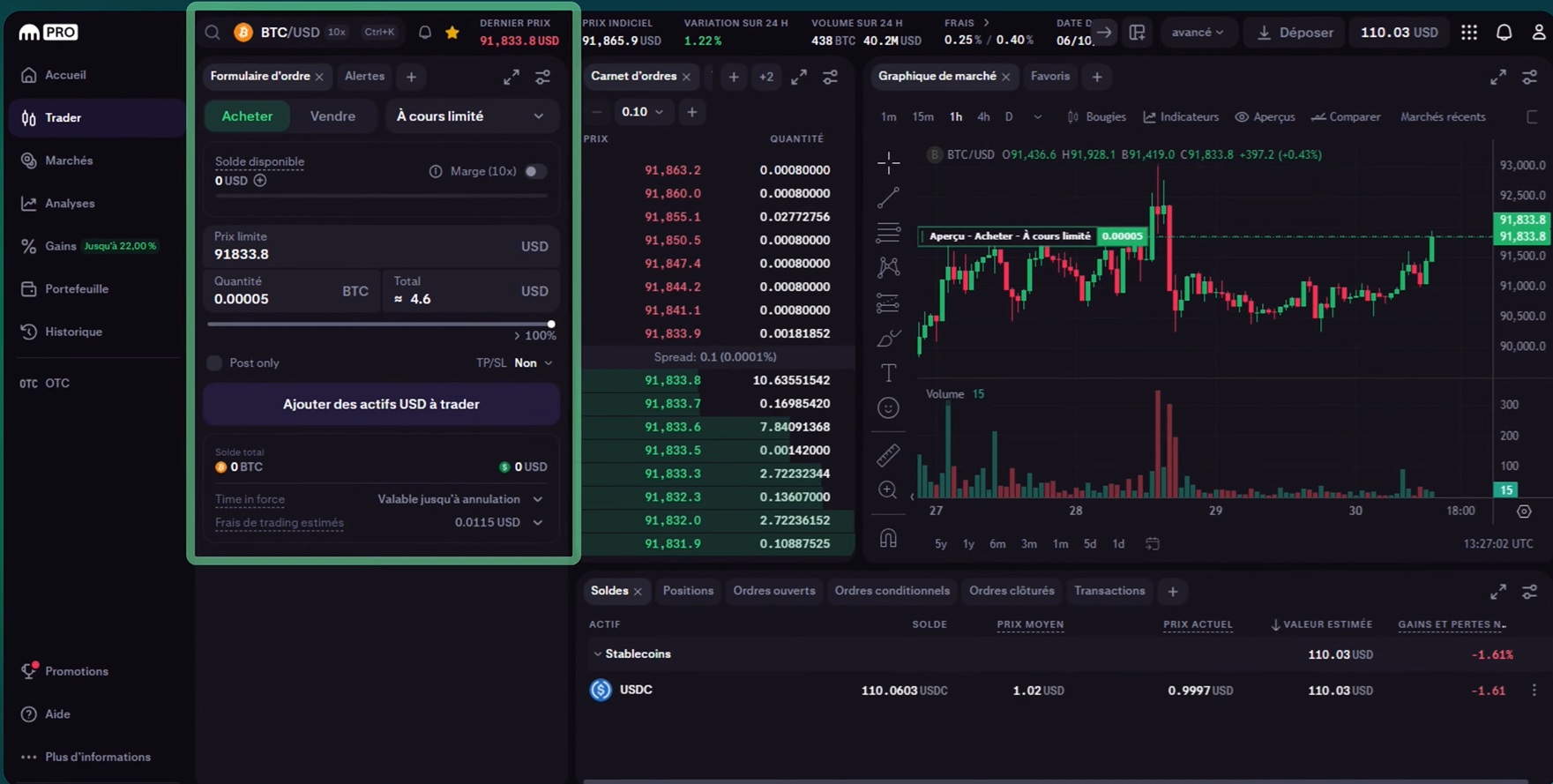Open the apps grid icon in header
The height and width of the screenshot is (784, 1553).
(x=1469, y=33)
